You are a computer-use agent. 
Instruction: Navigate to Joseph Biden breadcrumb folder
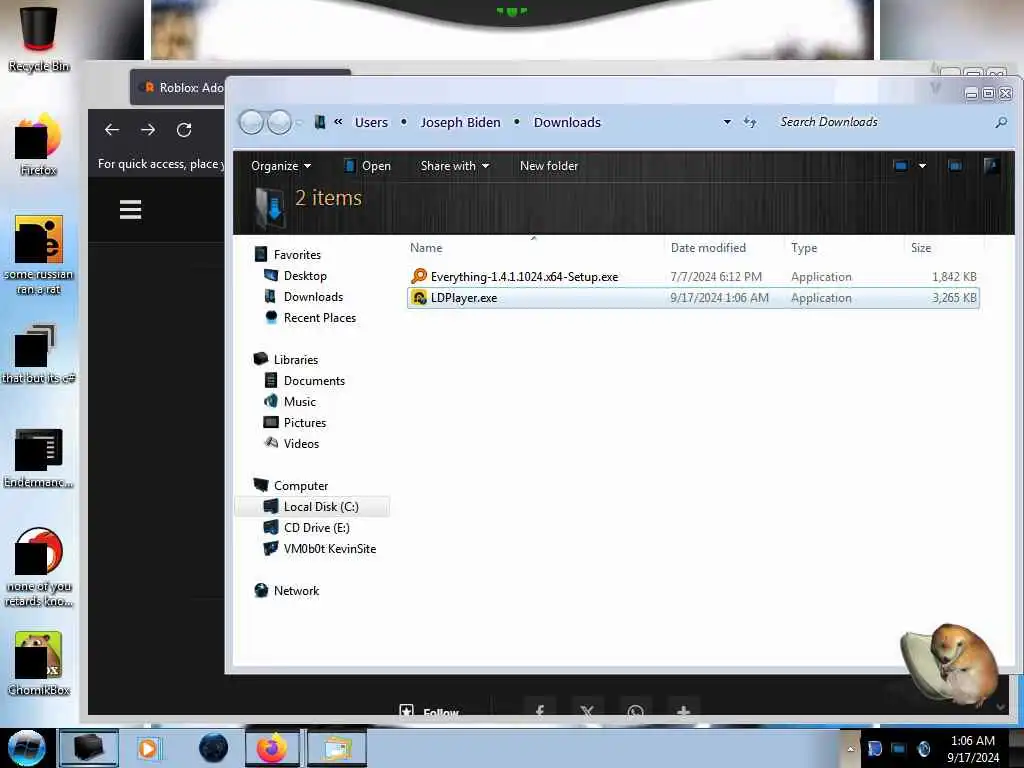tap(460, 122)
